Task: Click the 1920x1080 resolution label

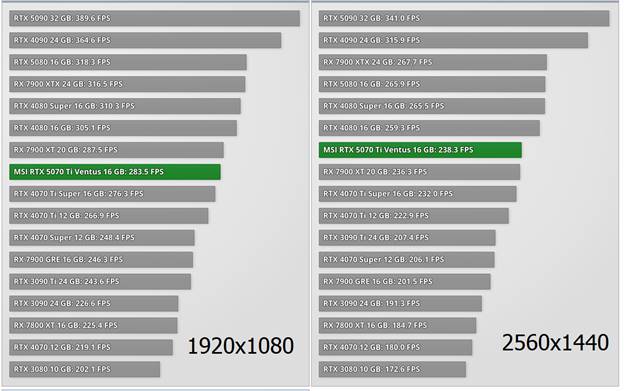Action: 240,346
